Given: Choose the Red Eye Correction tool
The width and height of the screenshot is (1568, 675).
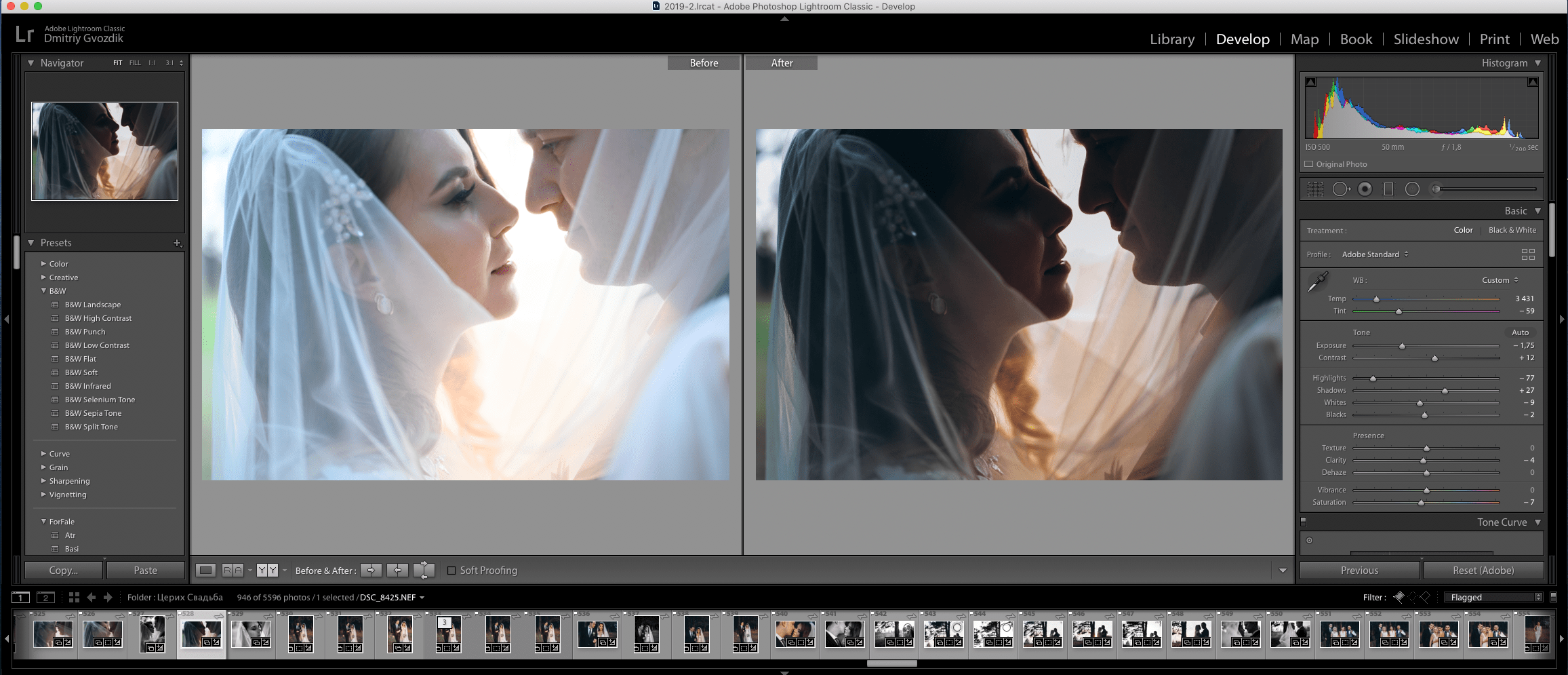Looking at the screenshot, I should click(x=1365, y=189).
